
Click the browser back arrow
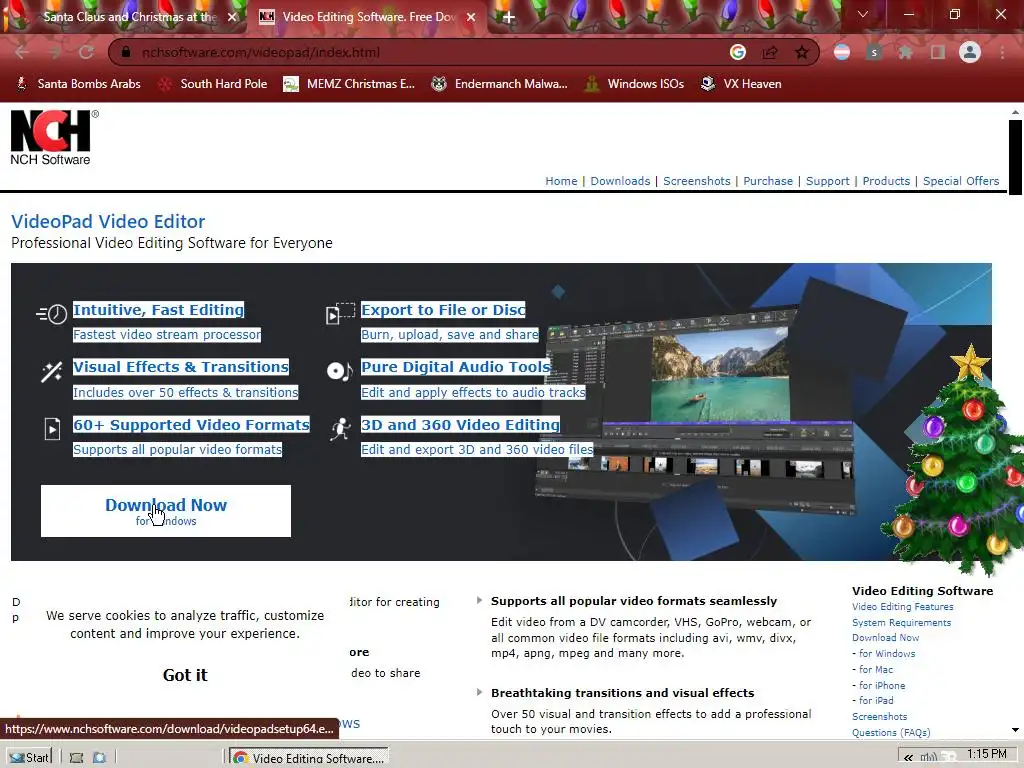click(22, 52)
